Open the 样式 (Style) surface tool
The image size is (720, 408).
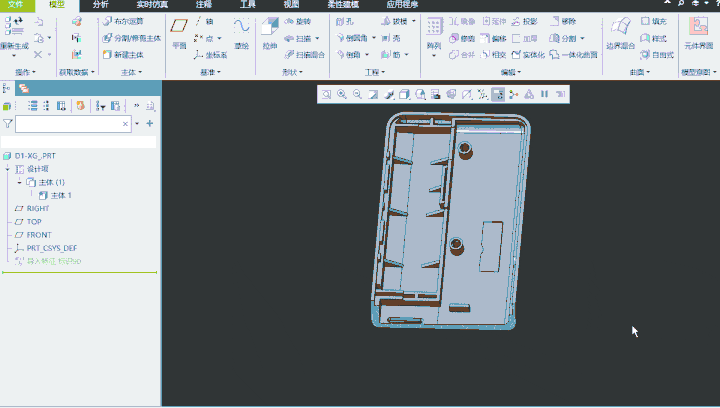(653, 38)
